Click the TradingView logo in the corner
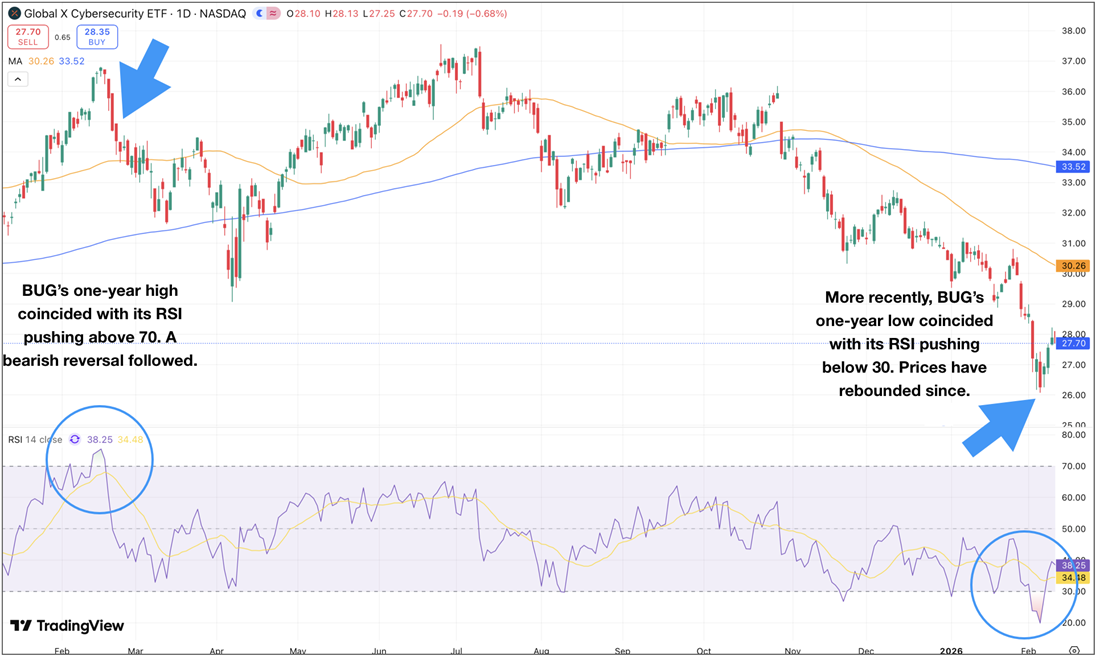1100x660 pixels. click(x=65, y=626)
